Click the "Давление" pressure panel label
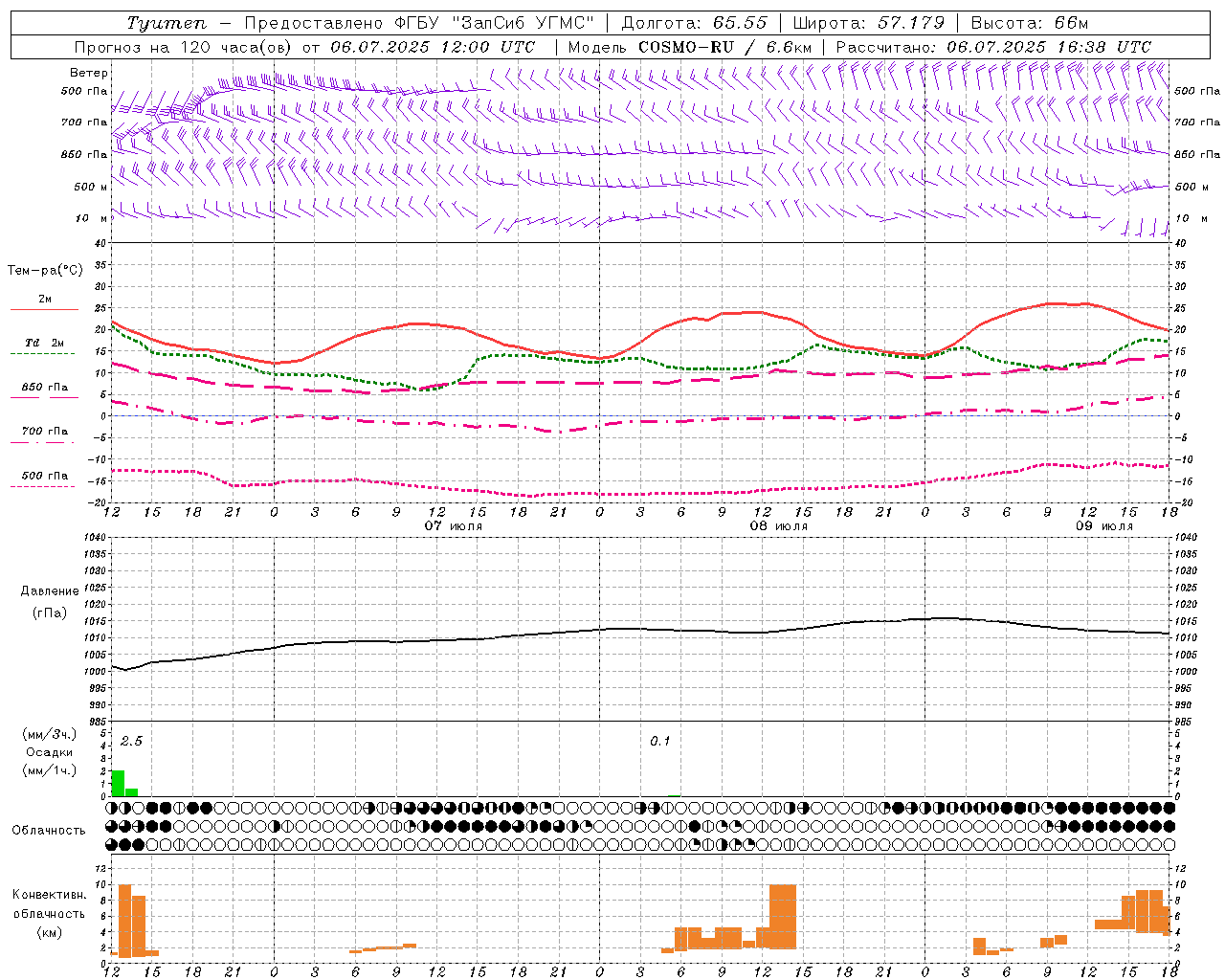 pos(50,591)
